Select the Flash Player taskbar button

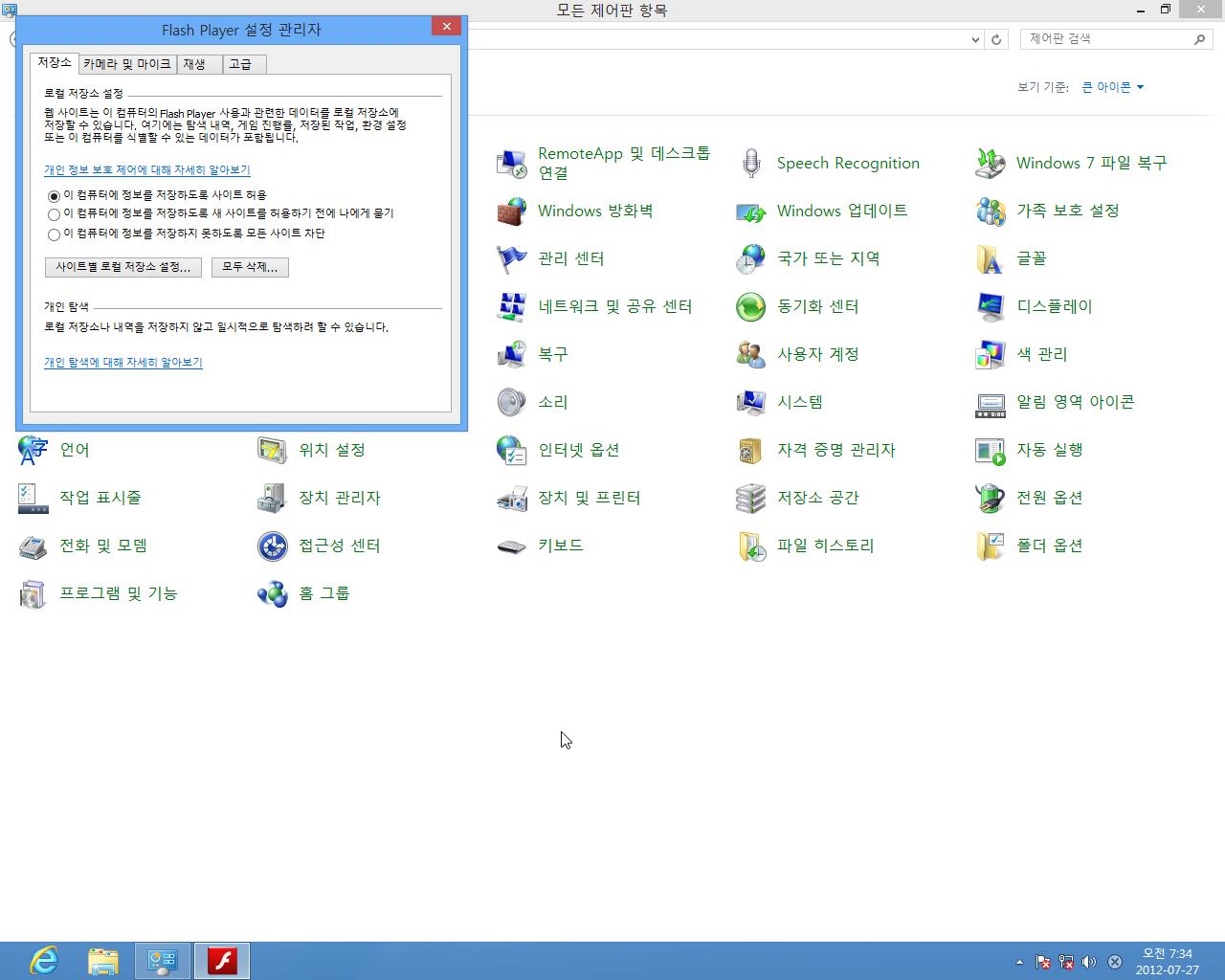tap(222, 961)
